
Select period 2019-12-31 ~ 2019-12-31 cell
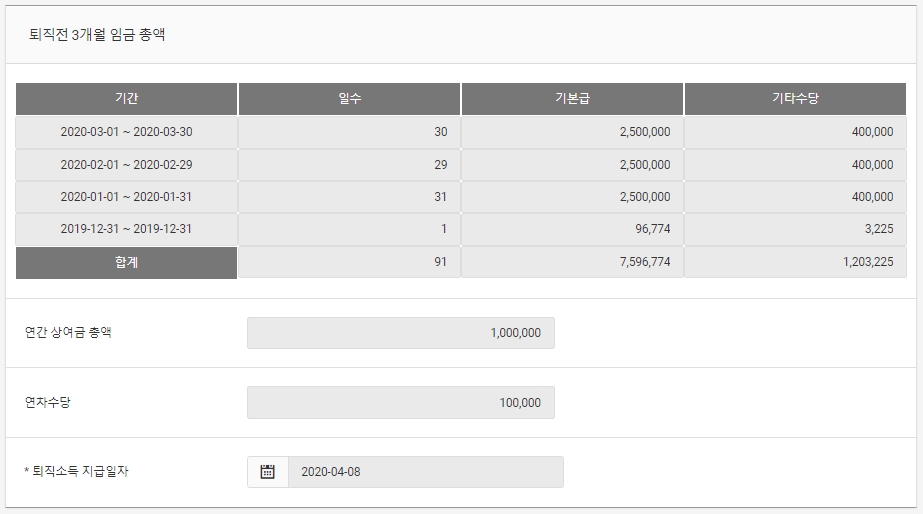pos(127,229)
